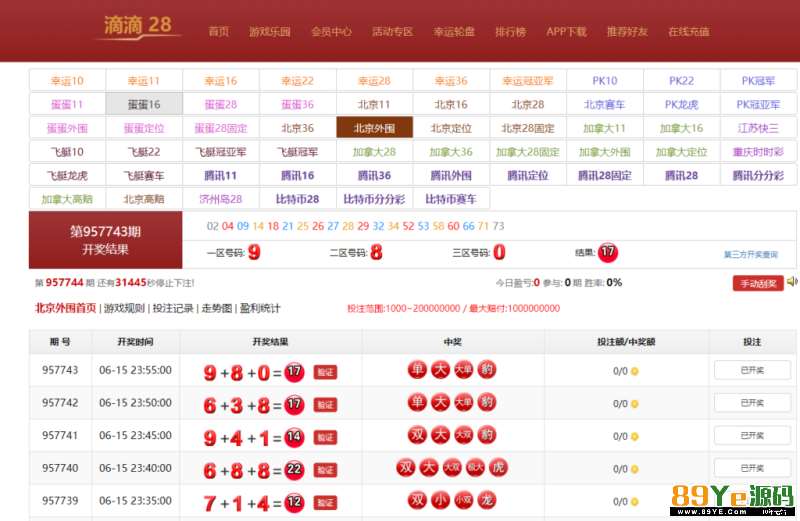Go to 会员中心
800x521 pixels.
tap(332, 32)
